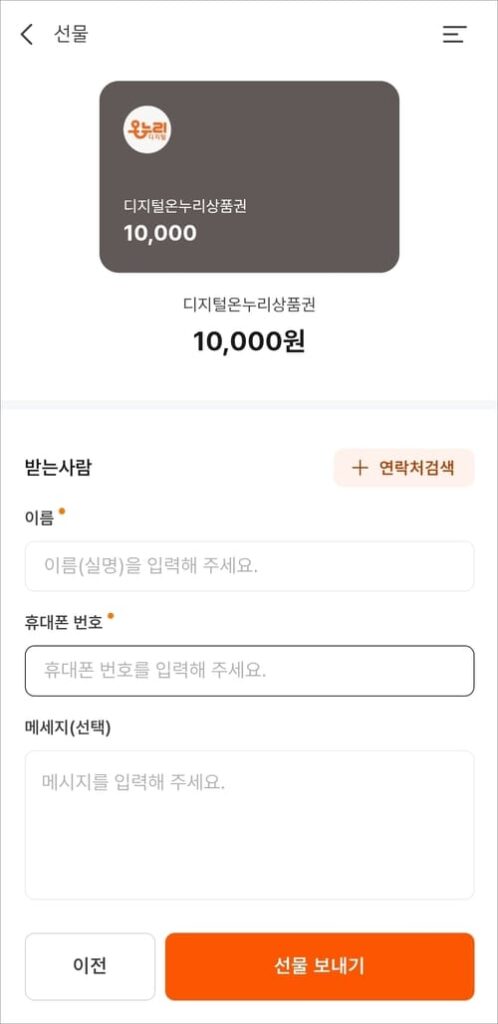Open the hamburger menu icon
This screenshot has height=1024, width=498.
455,35
